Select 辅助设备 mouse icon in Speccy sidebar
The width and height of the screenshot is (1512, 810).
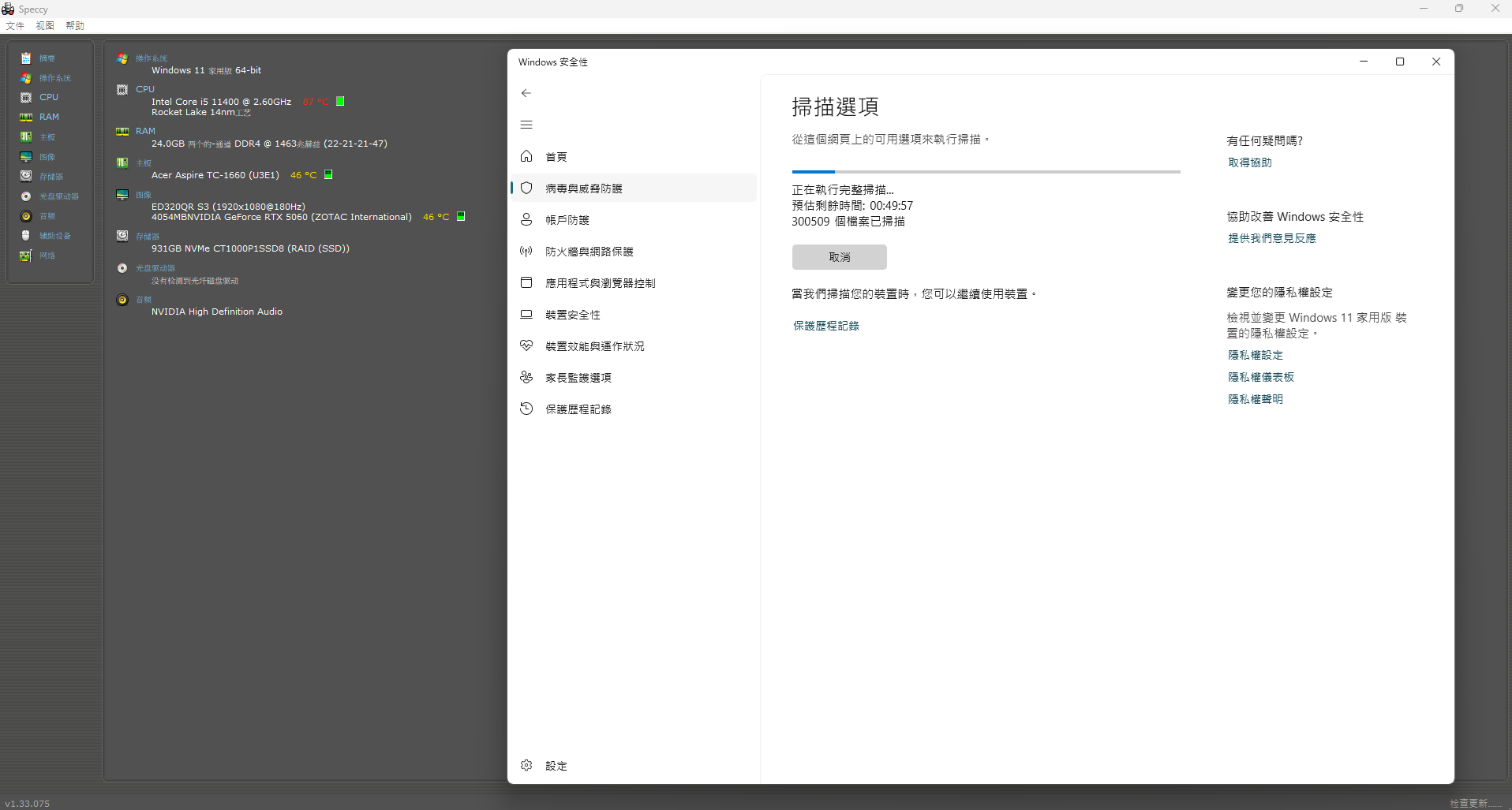point(26,236)
